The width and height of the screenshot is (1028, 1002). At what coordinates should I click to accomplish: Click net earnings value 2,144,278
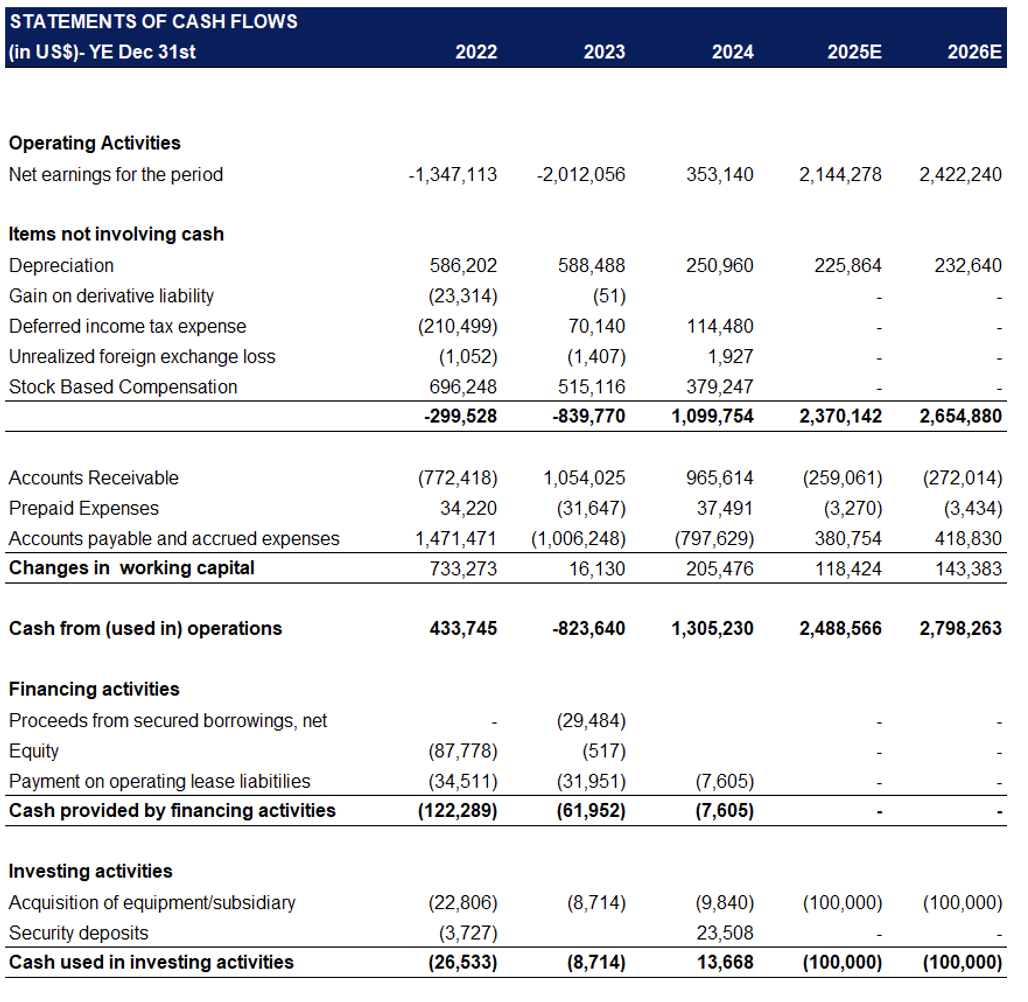(840, 175)
